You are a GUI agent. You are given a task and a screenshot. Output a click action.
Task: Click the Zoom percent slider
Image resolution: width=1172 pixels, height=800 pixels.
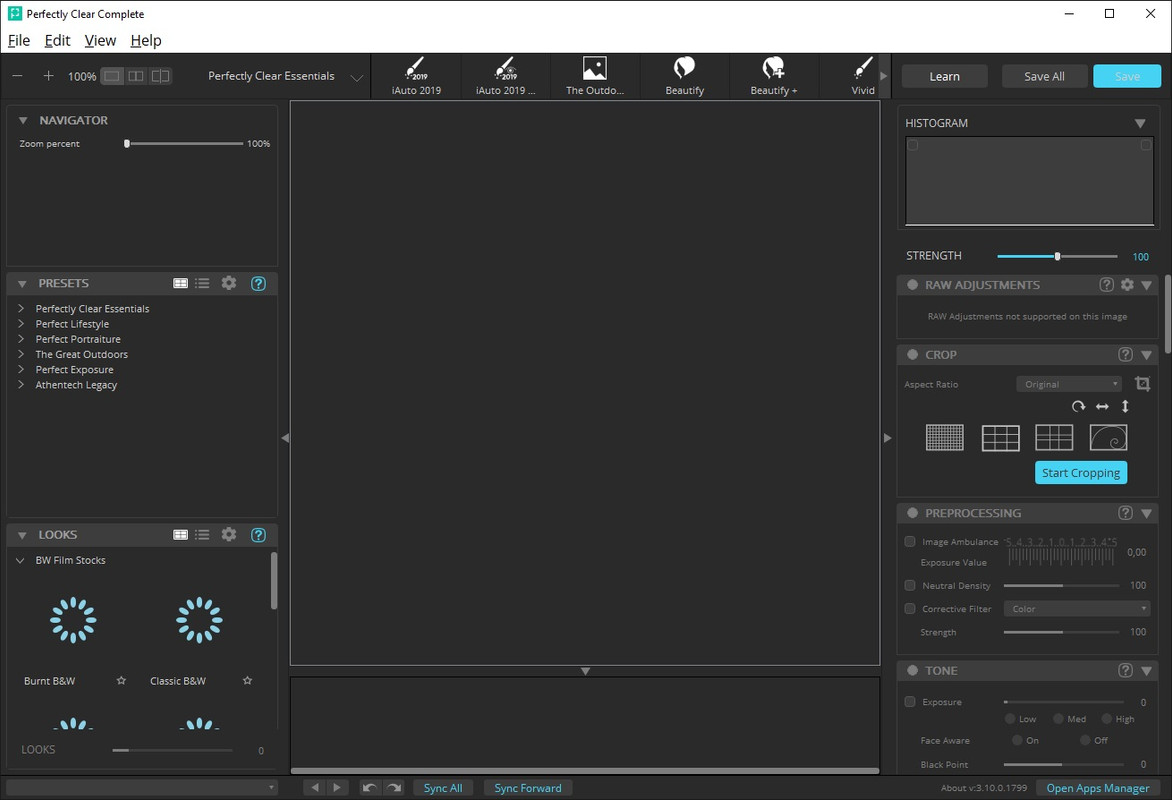click(185, 144)
